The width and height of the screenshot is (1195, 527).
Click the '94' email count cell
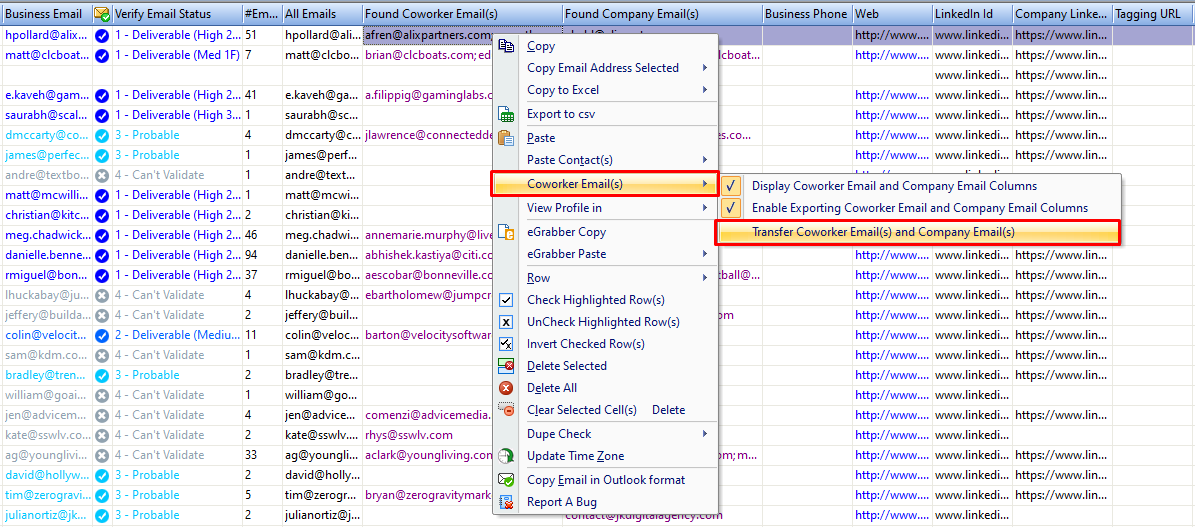click(x=263, y=255)
